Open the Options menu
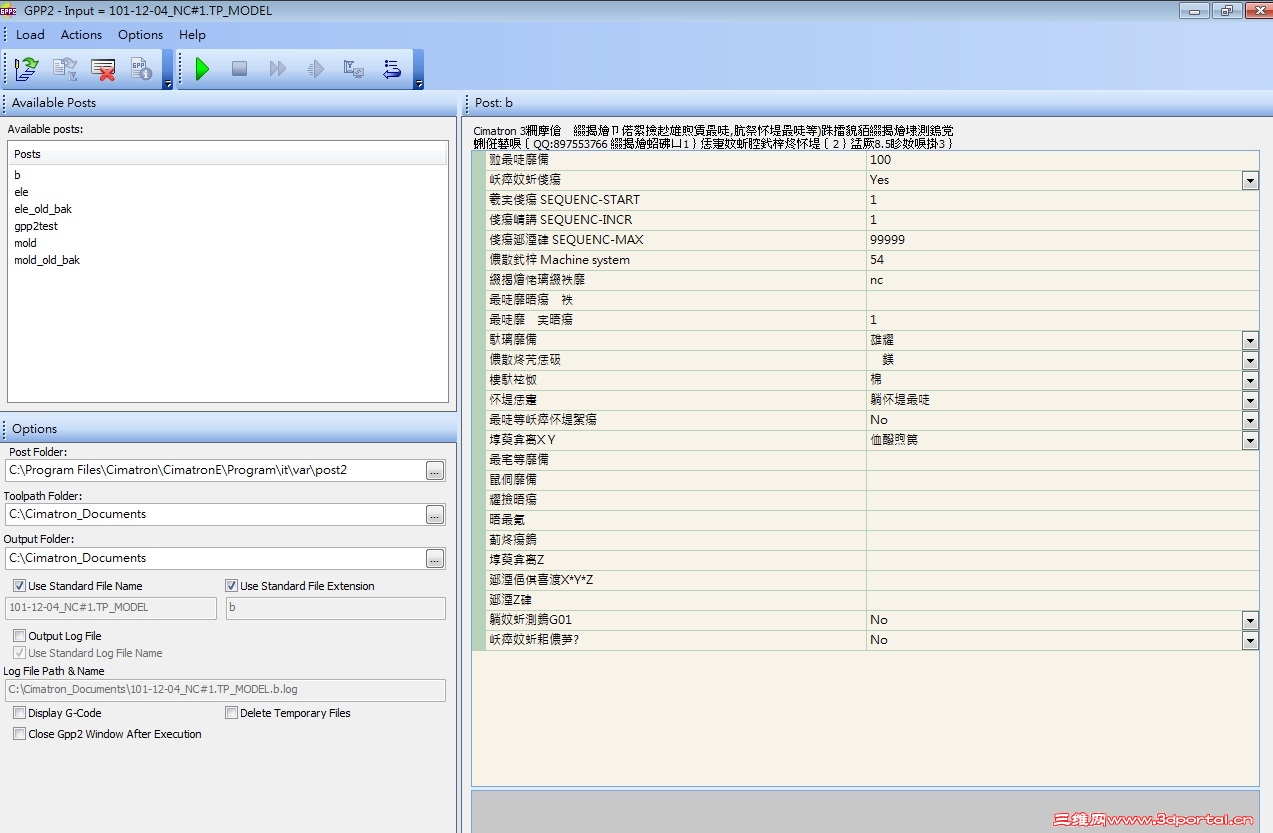Viewport: 1273px width, 833px height. click(140, 34)
